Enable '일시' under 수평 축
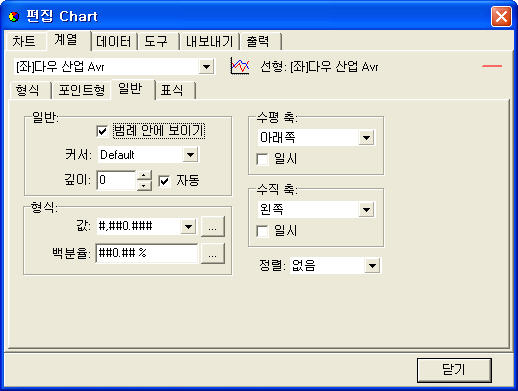 [x=263, y=159]
